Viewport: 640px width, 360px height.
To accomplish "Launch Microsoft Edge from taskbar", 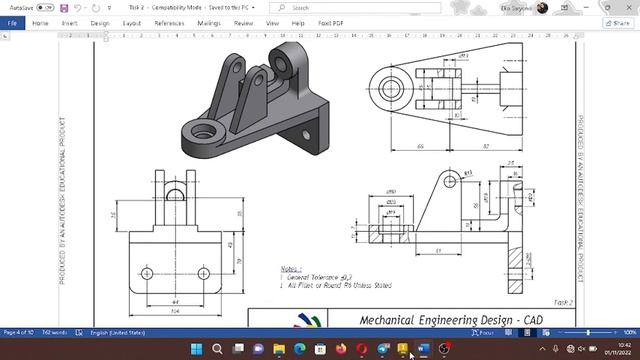I will pyautogui.click(x=300, y=349).
